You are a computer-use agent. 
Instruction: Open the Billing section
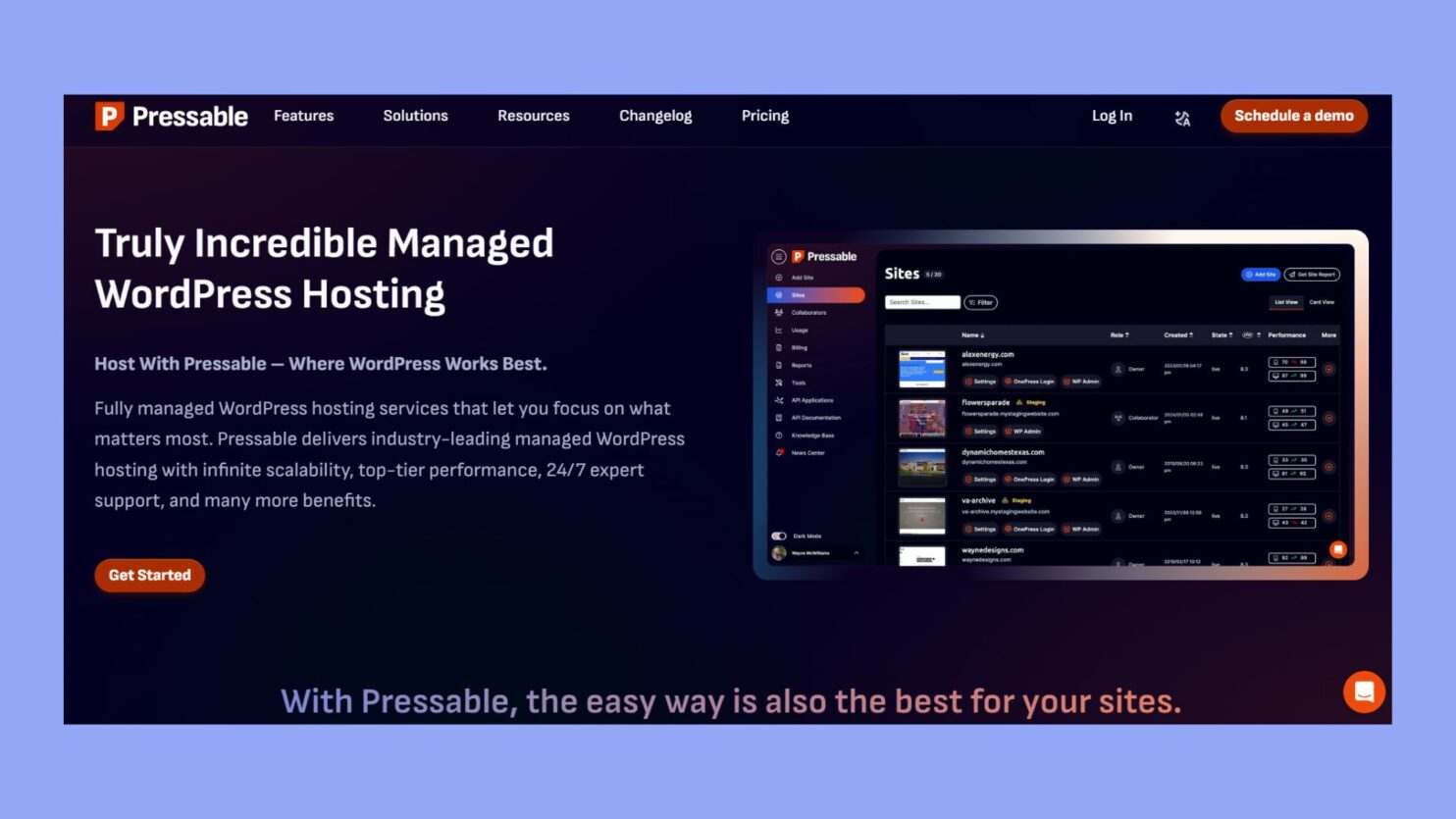[x=798, y=347]
